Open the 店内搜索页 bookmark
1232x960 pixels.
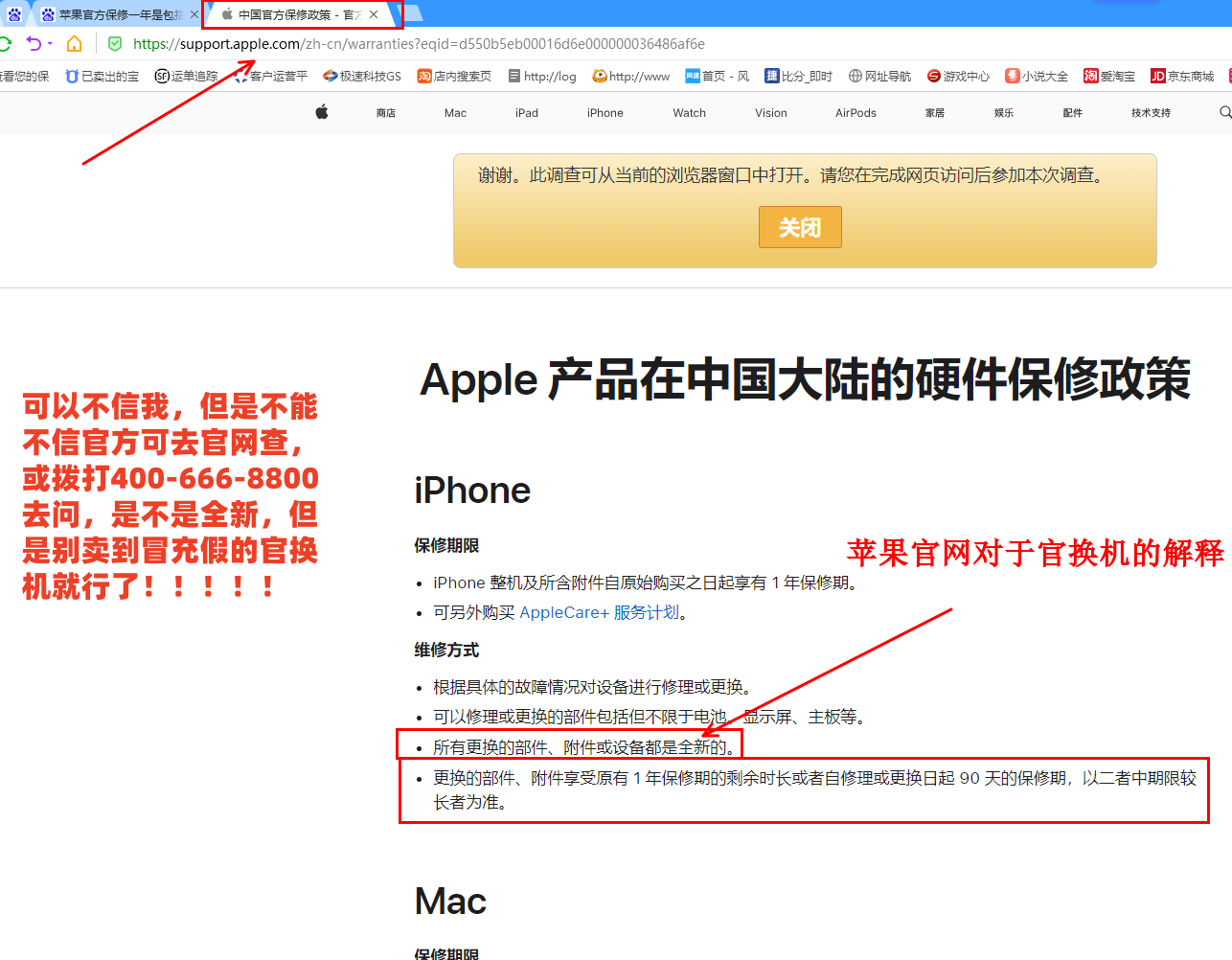click(x=454, y=76)
